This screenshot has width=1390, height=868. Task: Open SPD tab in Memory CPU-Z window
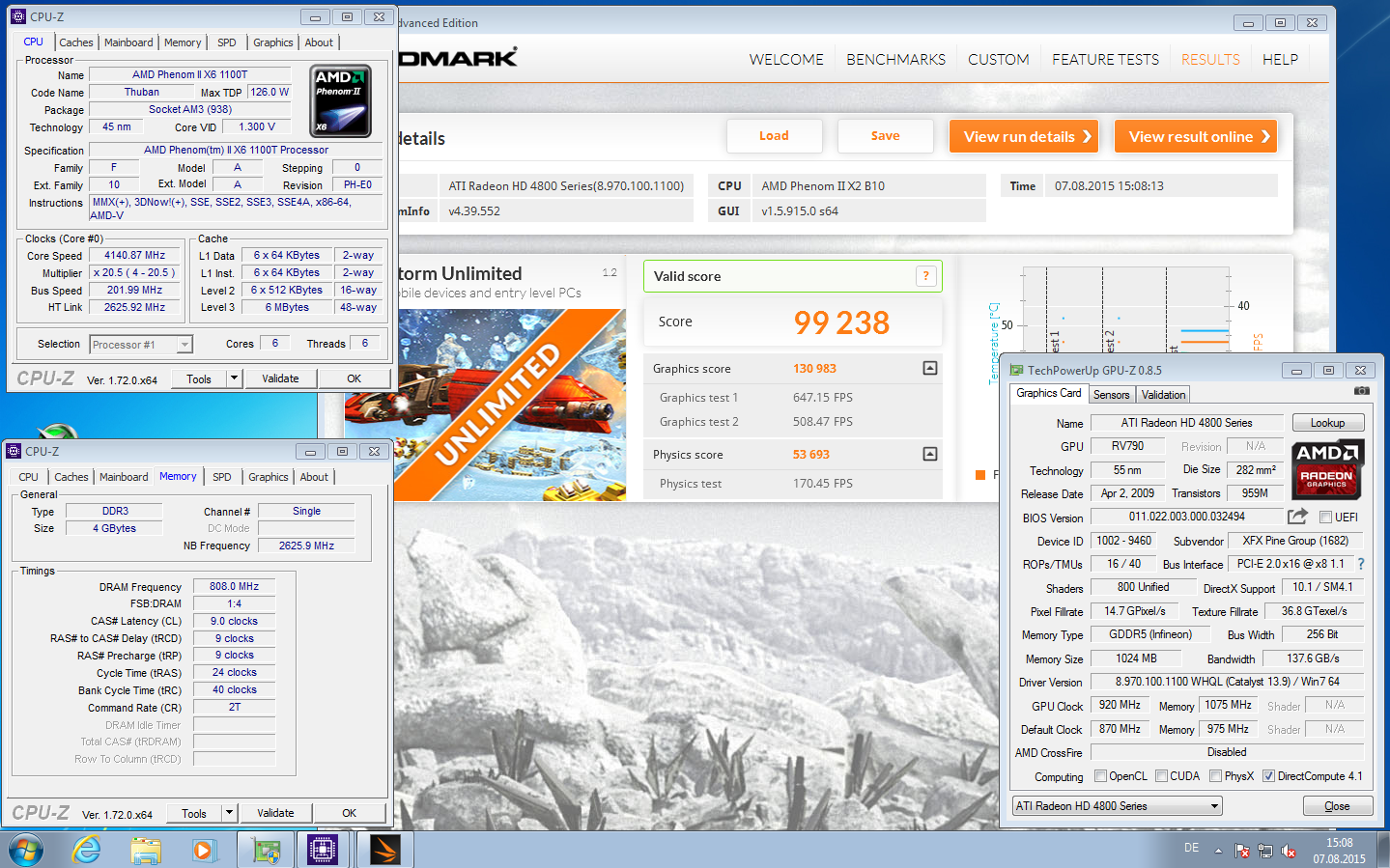[221, 477]
